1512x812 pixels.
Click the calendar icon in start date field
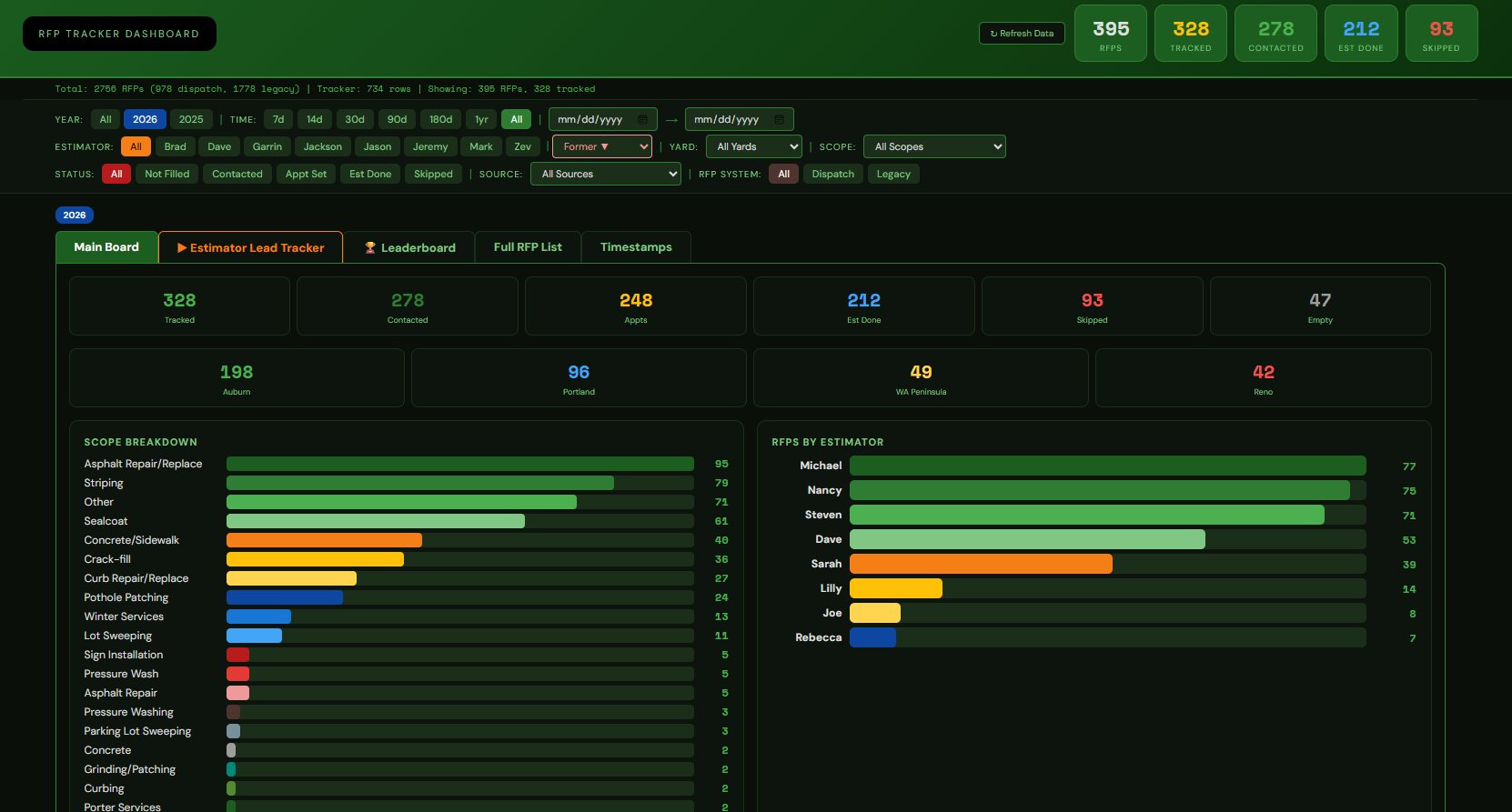(x=642, y=119)
